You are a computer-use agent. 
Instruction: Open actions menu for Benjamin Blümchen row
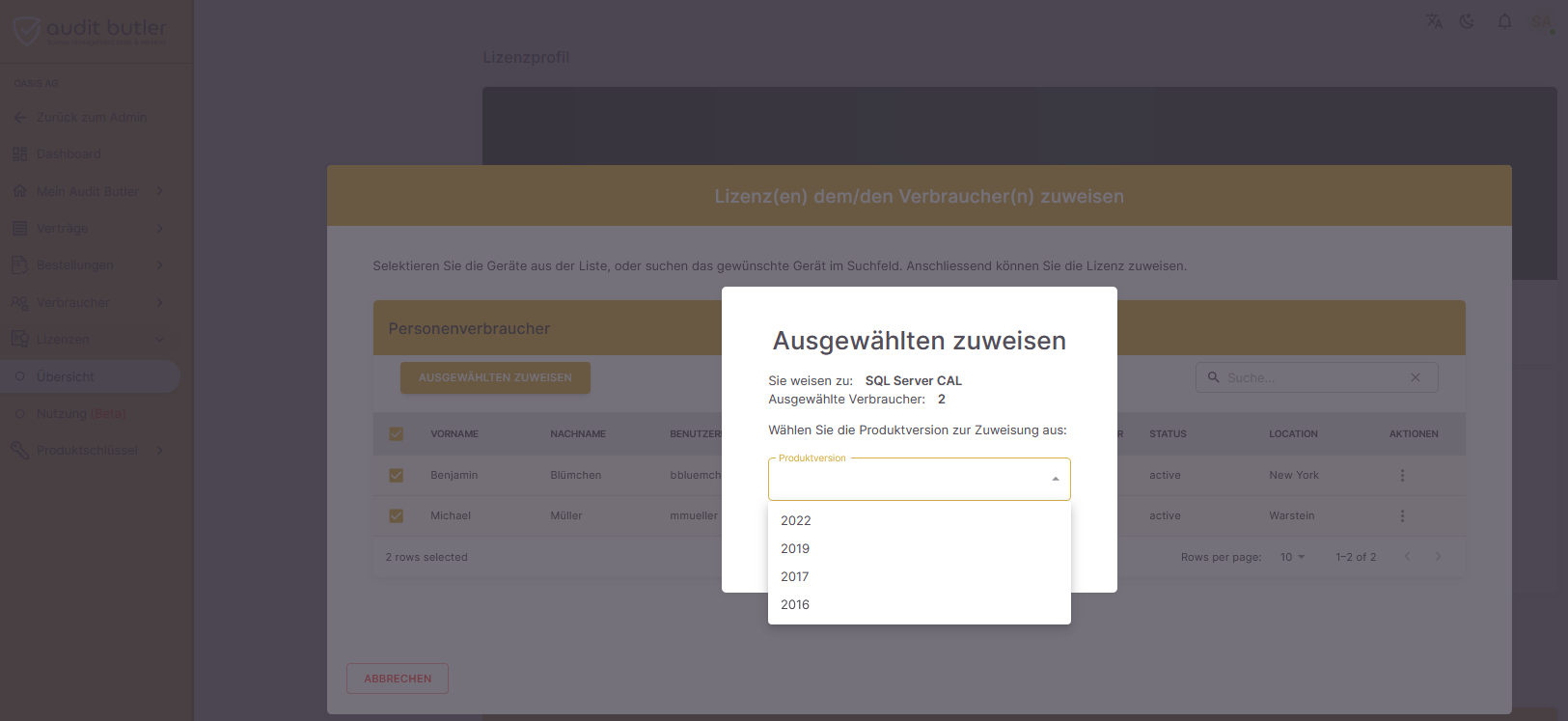pos(1402,476)
